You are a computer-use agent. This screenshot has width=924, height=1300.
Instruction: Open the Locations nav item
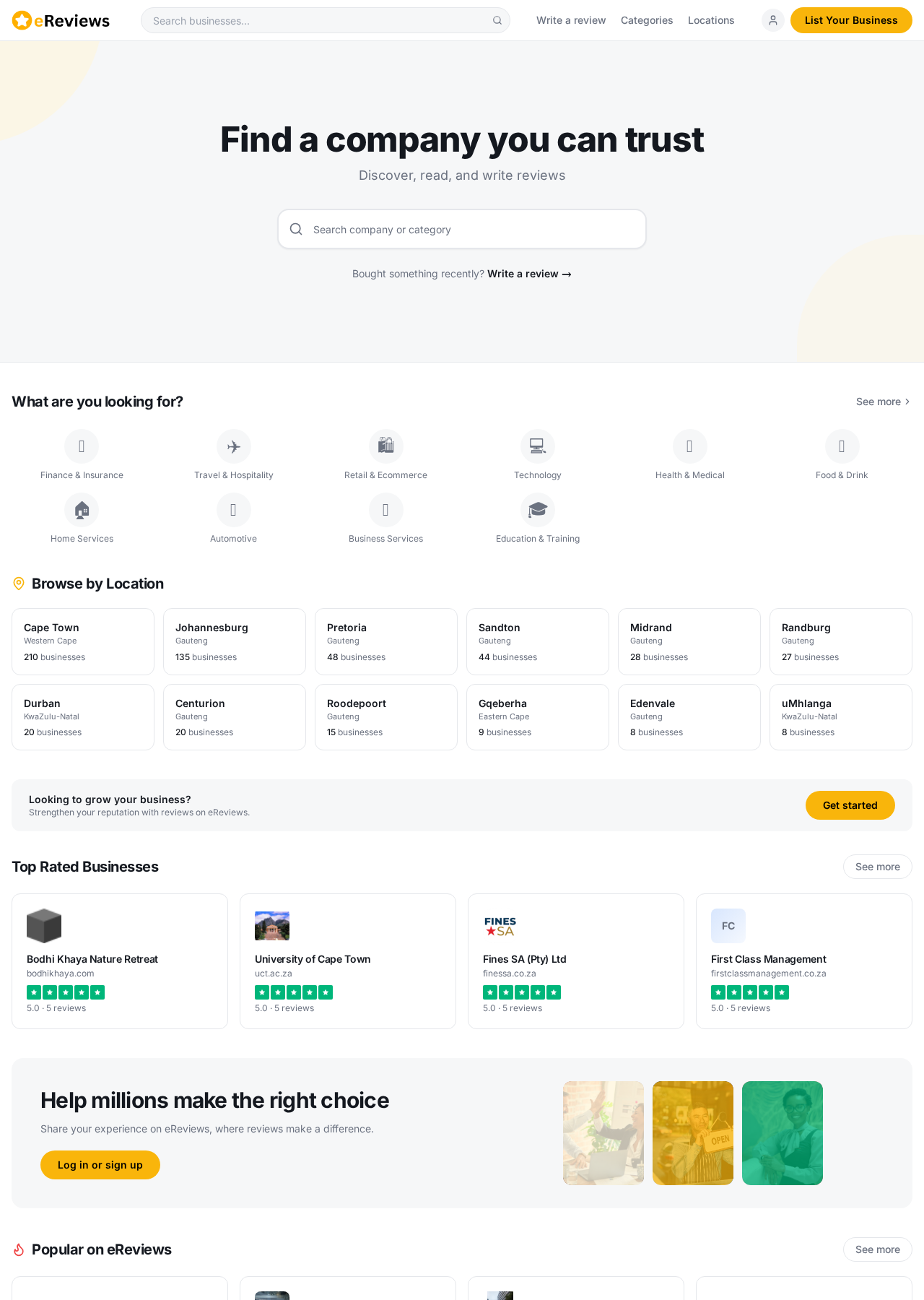pos(711,20)
